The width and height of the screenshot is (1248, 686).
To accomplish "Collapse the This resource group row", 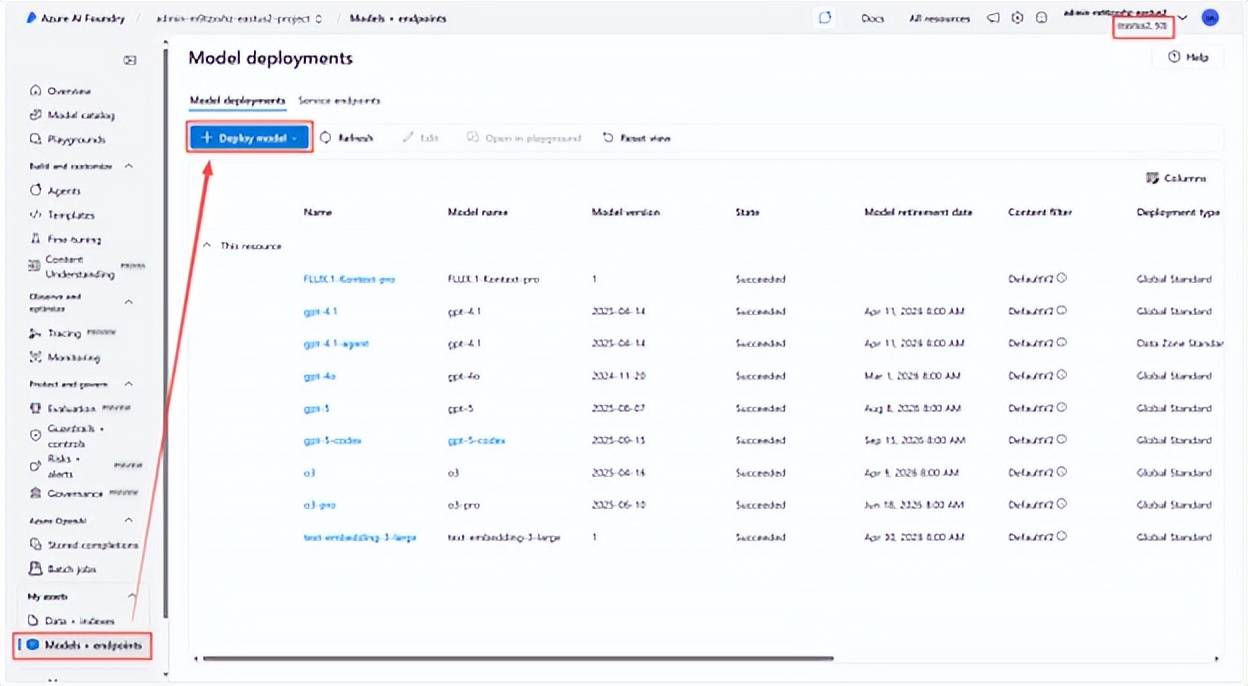I will [207, 245].
